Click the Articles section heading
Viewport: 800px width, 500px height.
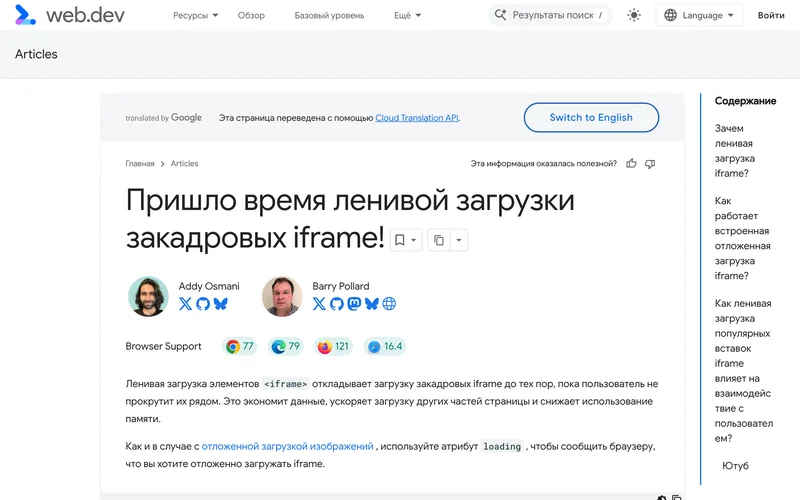[x=36, y=54]
